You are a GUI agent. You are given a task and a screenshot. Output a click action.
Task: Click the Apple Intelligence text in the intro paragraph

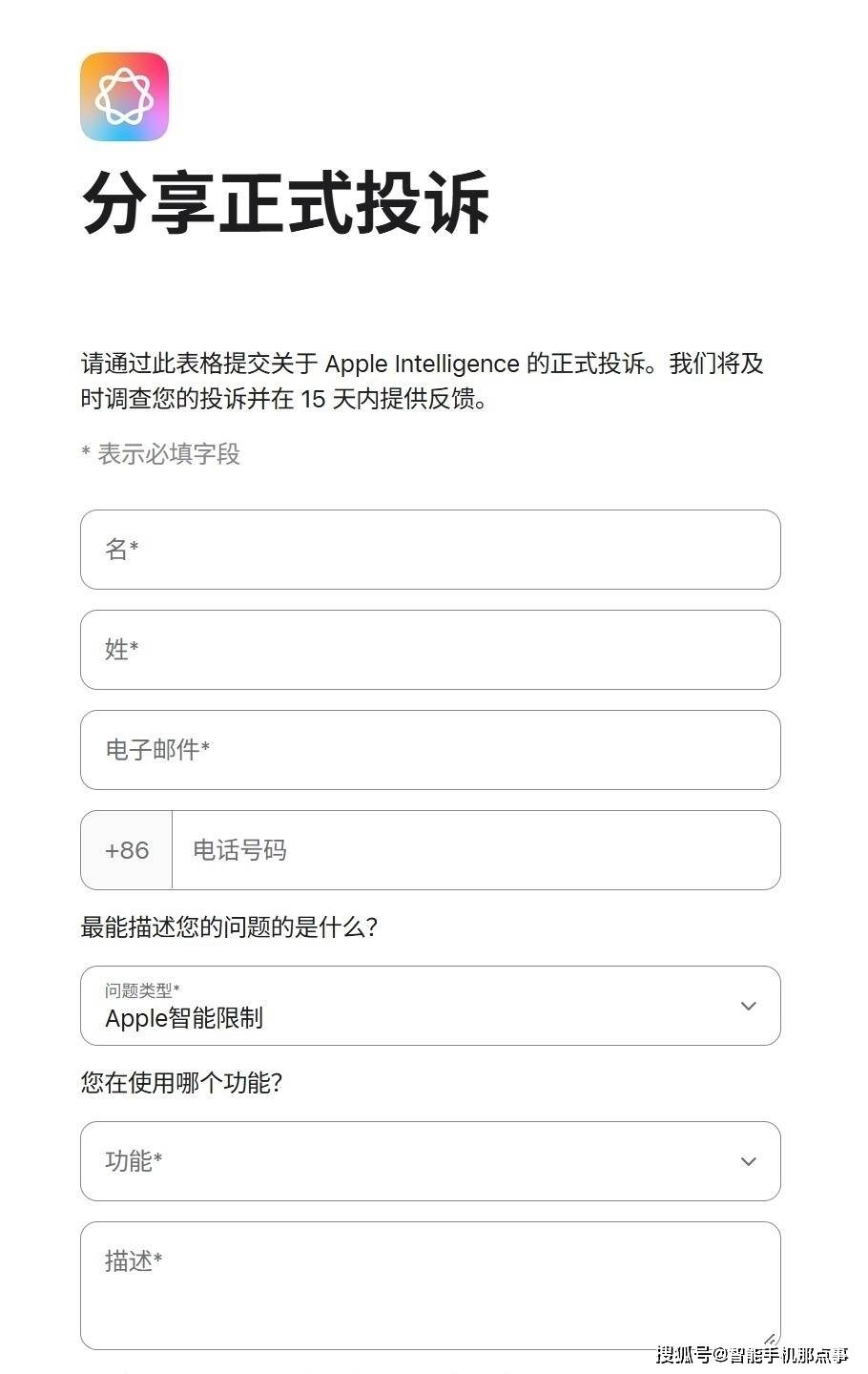(422, 364)
